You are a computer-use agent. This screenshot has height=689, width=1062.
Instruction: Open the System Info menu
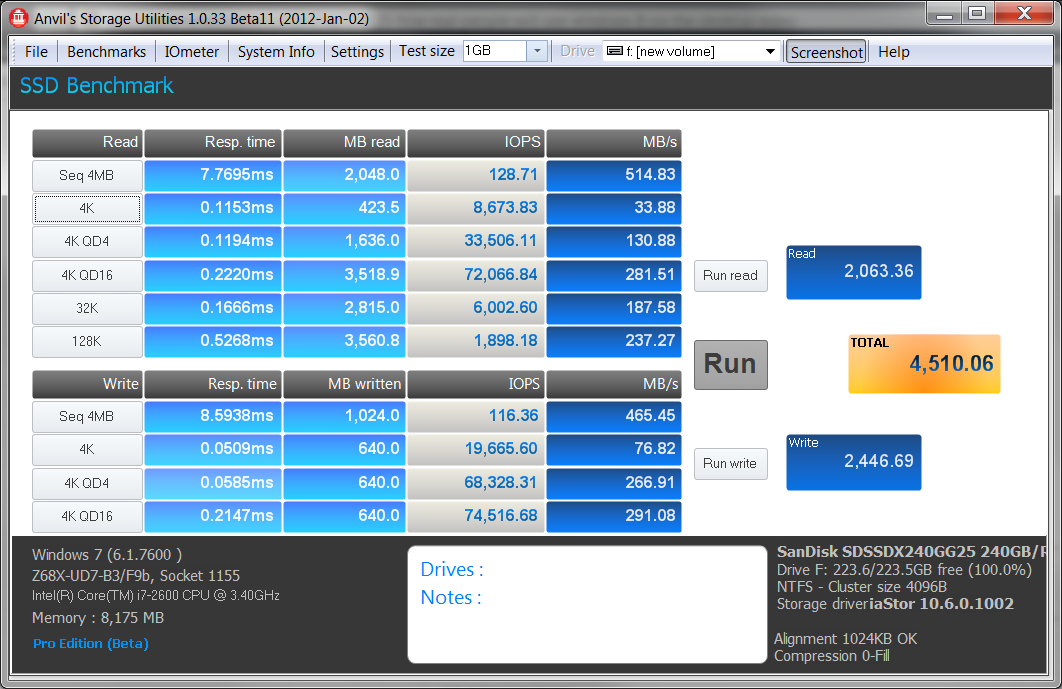(x=276, y=52)
